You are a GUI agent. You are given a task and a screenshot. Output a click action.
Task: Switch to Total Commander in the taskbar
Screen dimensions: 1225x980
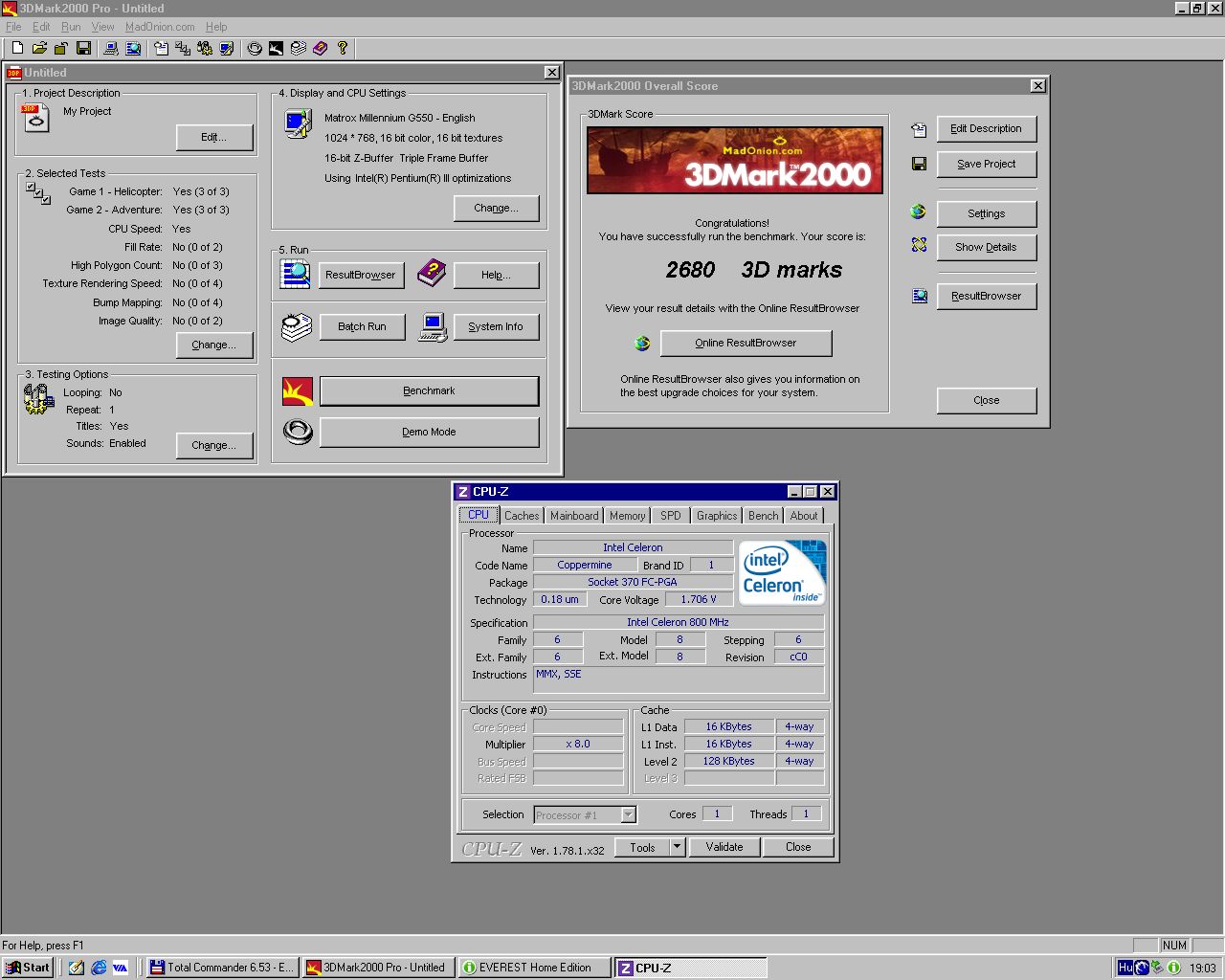(222, 968)
